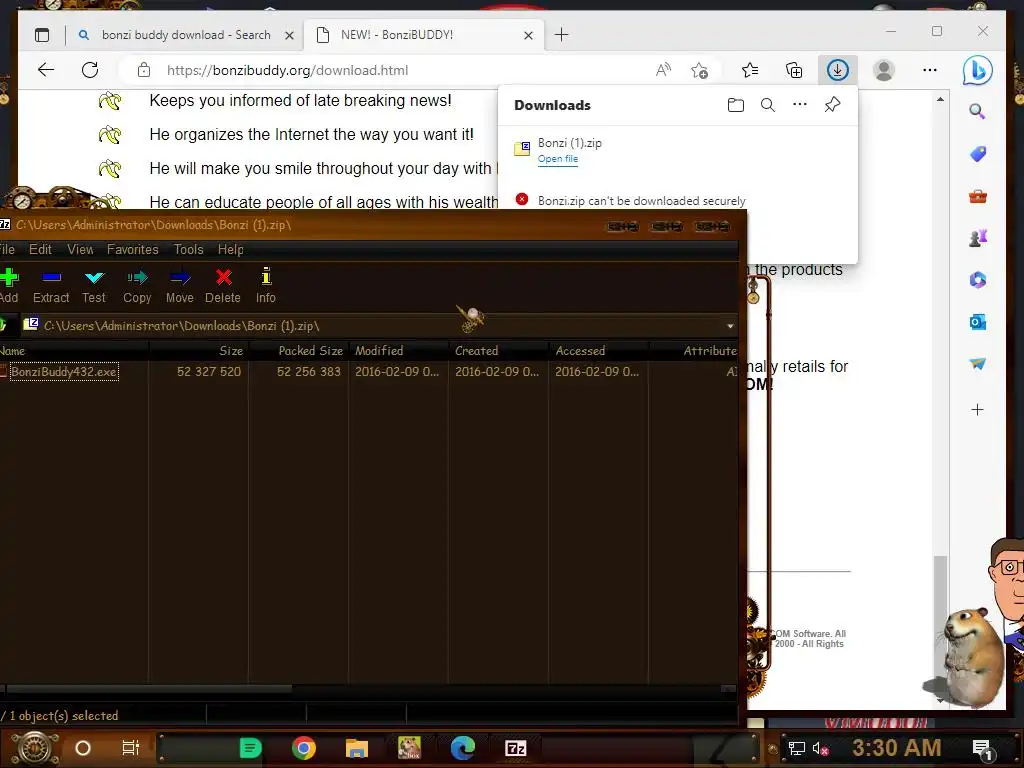1024x768 pixels.
Task: Click the Edge sidebar games chess icon
Action: tap(978, 238)
